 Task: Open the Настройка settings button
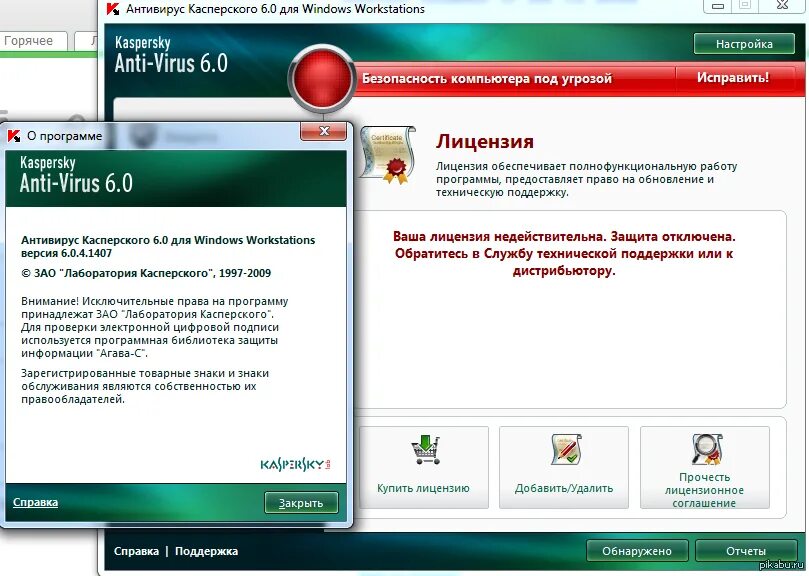tap(743, 44)
